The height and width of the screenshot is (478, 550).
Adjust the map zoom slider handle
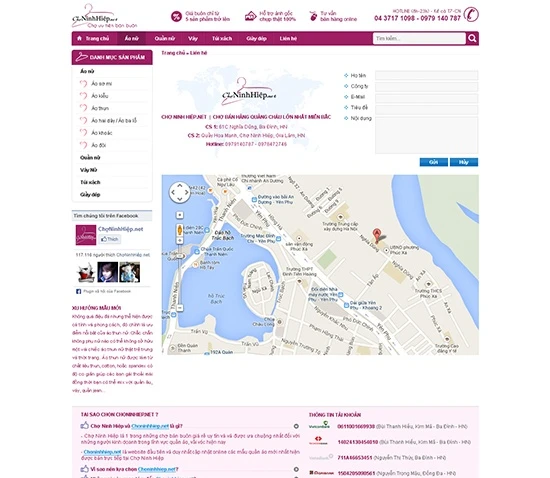tap(180, 256)
